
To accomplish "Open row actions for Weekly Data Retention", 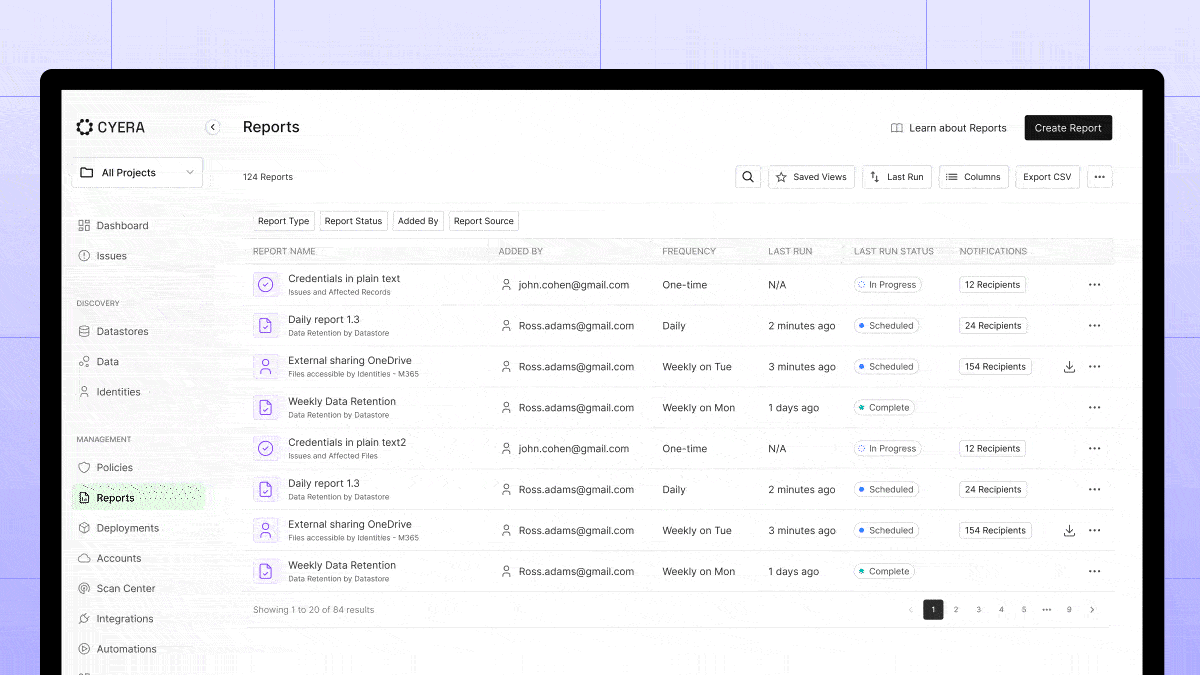I will (x=1094, y=407).
